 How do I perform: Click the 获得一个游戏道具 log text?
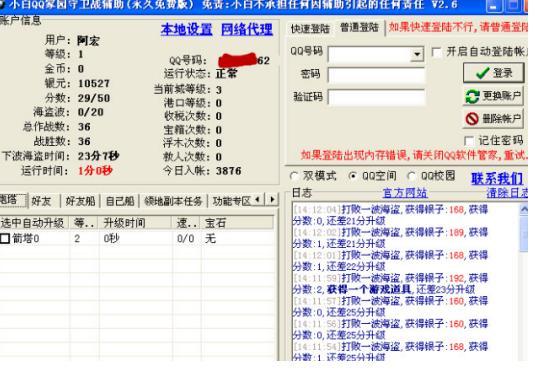tap(369, 289)
